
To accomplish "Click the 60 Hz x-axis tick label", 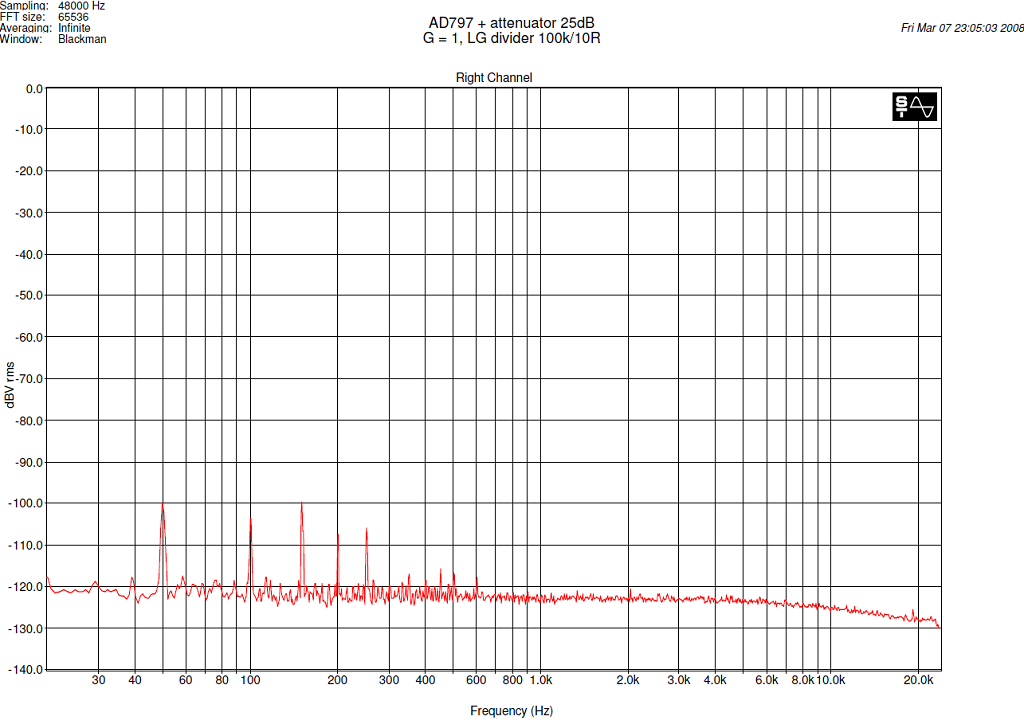I will tap(186, 680).
